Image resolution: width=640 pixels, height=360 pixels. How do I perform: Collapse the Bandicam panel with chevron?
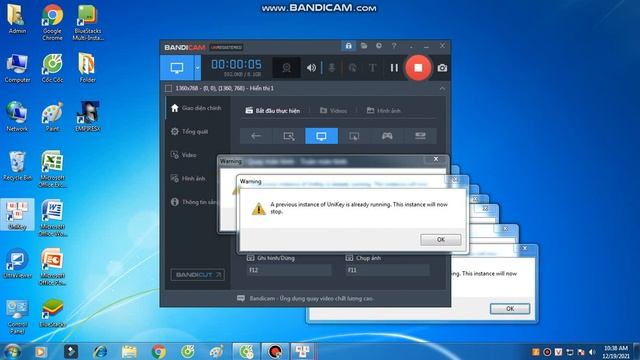[x=442, y=88]
